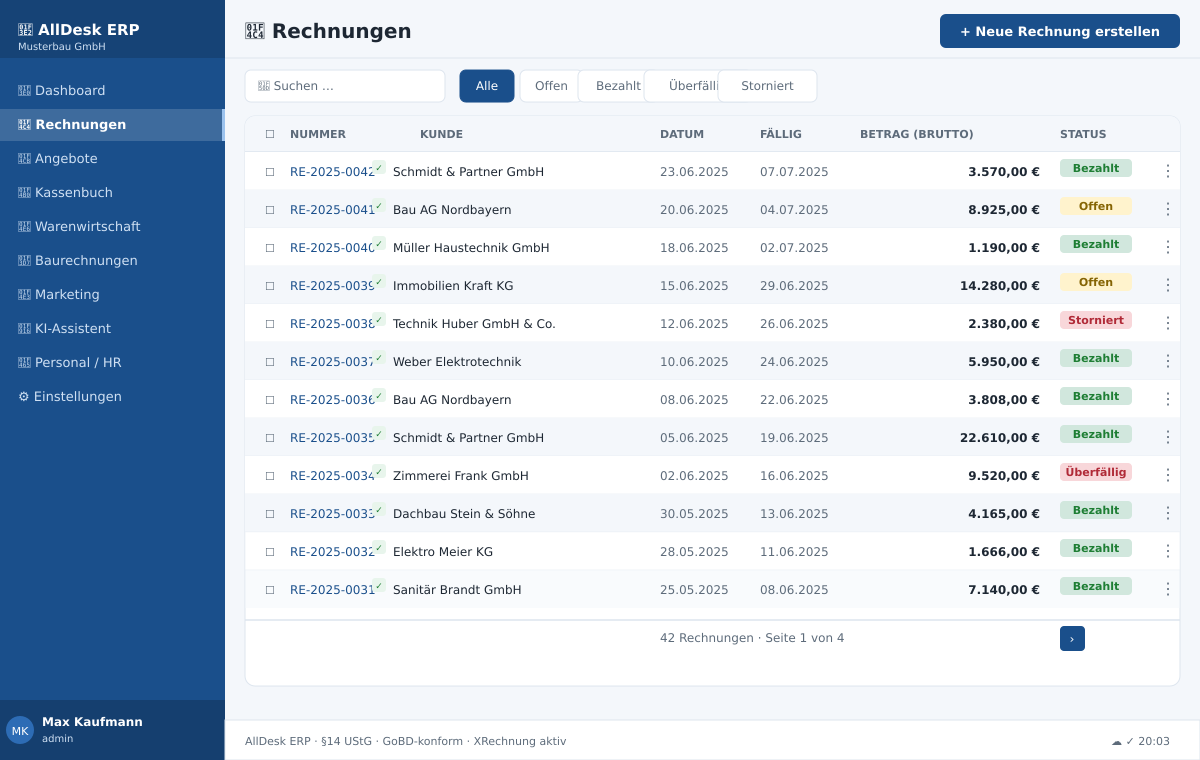The height and width of the screenshot is (760, 1200).
Task: Open Baurechnungen in sidebar
Action: click(112, 260)
